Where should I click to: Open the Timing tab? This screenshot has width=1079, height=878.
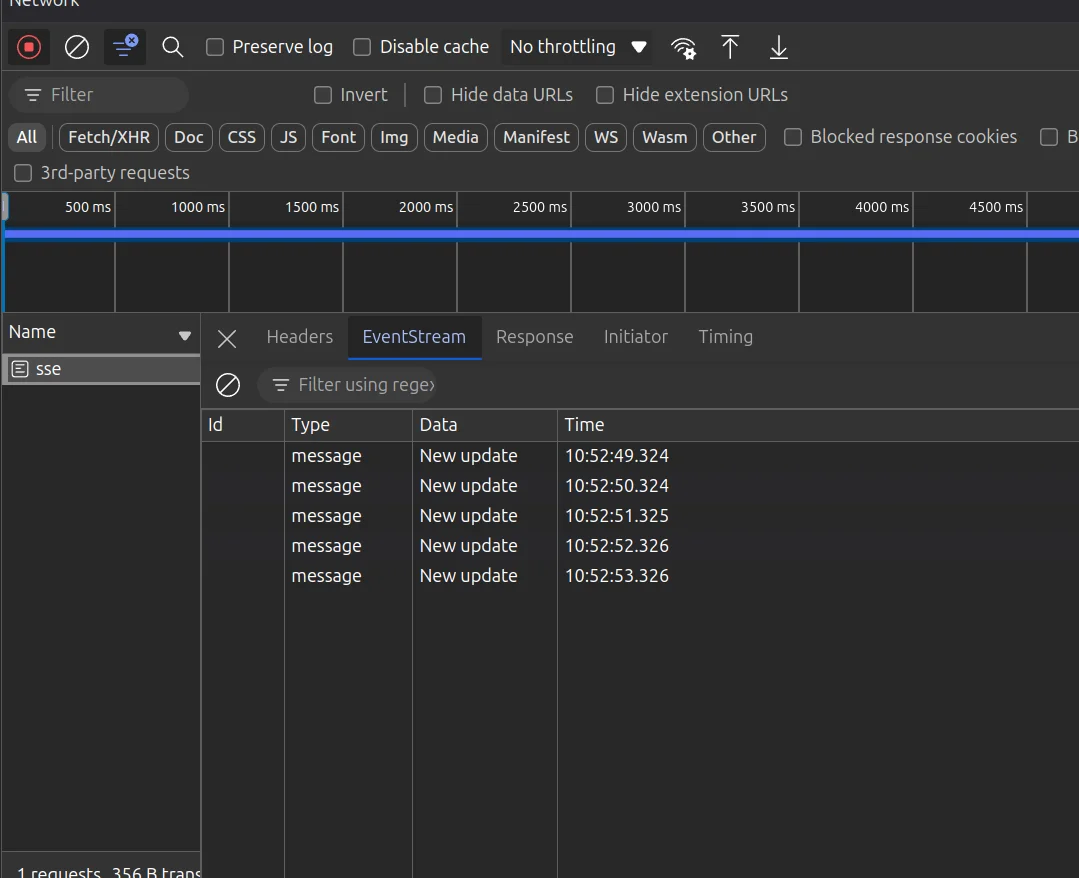(x=725, y=337)
